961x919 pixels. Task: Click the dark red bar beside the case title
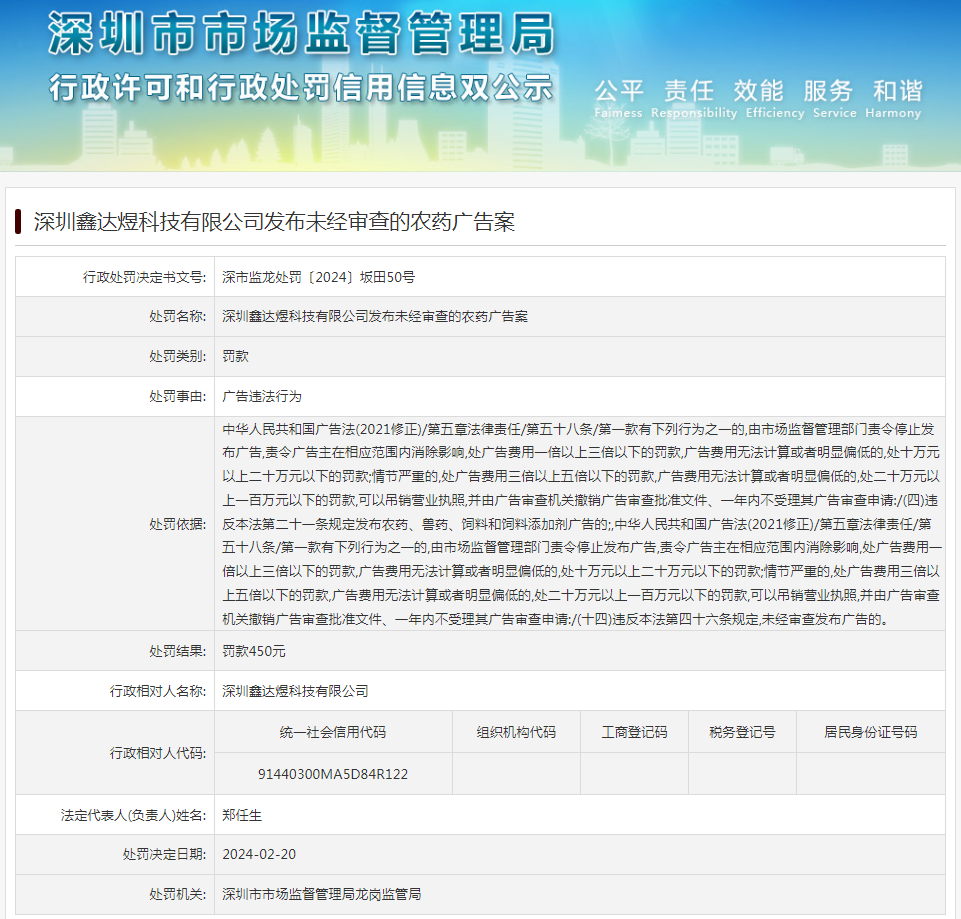coord(18,221)
